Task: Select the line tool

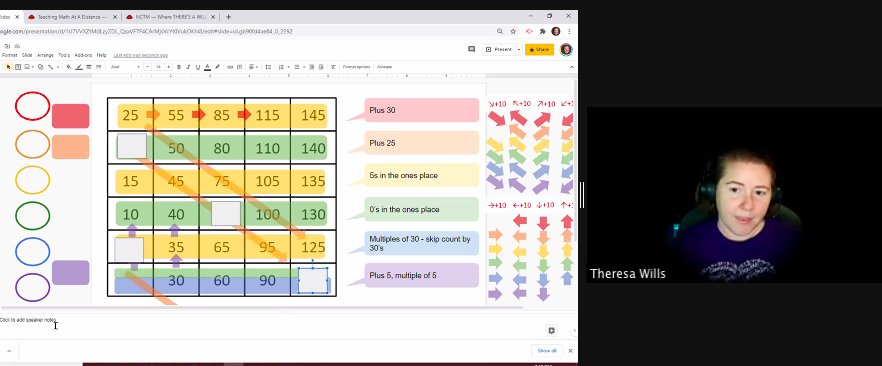Action: click(x=50, y=67)
